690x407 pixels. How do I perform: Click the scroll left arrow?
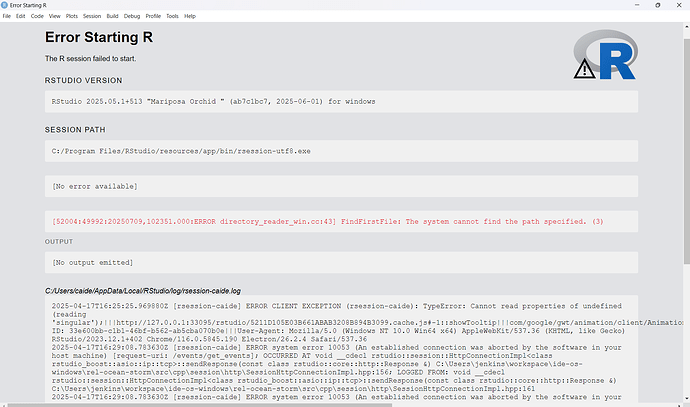point(3,405)
